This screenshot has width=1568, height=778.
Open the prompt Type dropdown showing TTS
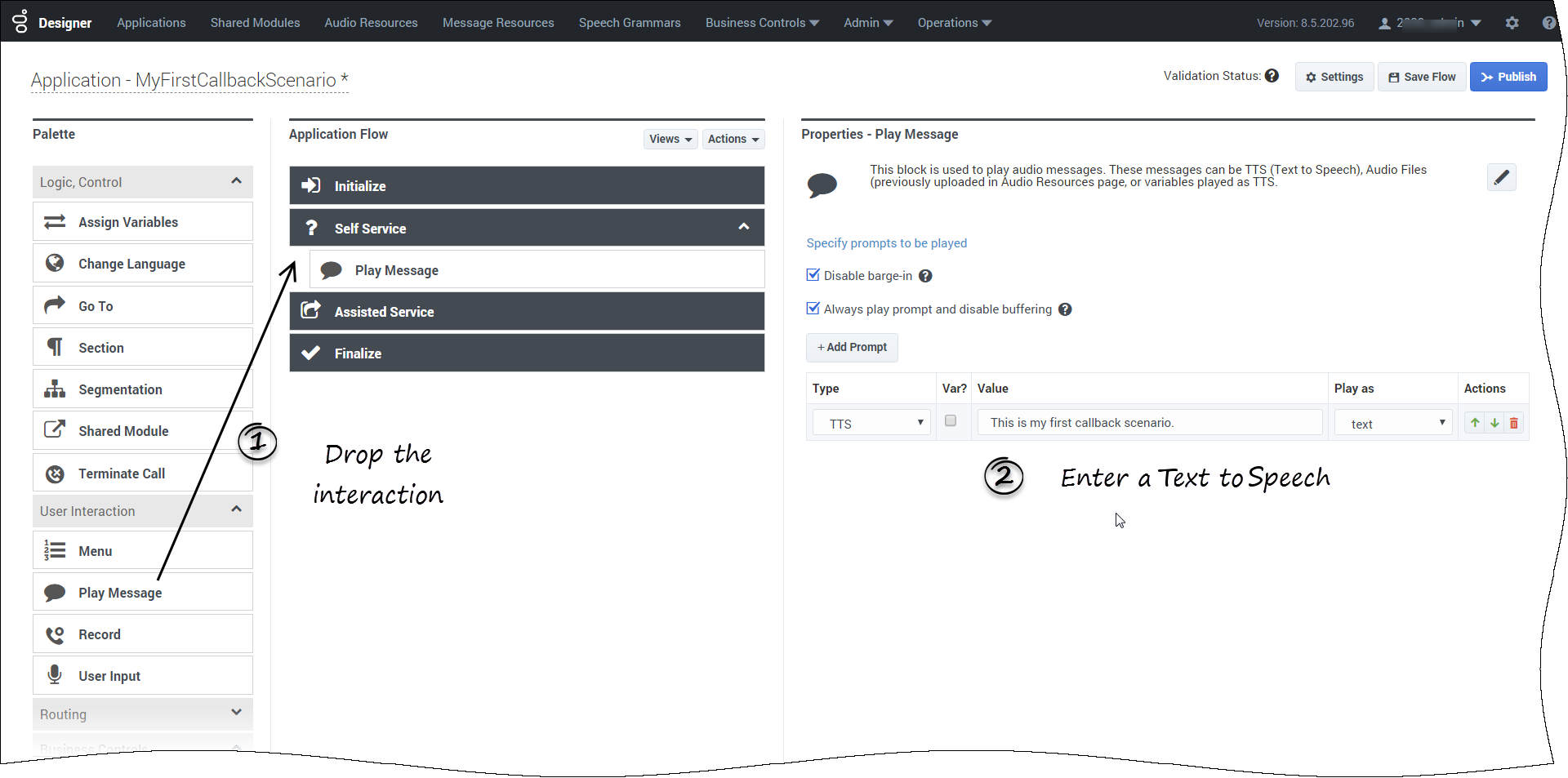tap(871, 423)
